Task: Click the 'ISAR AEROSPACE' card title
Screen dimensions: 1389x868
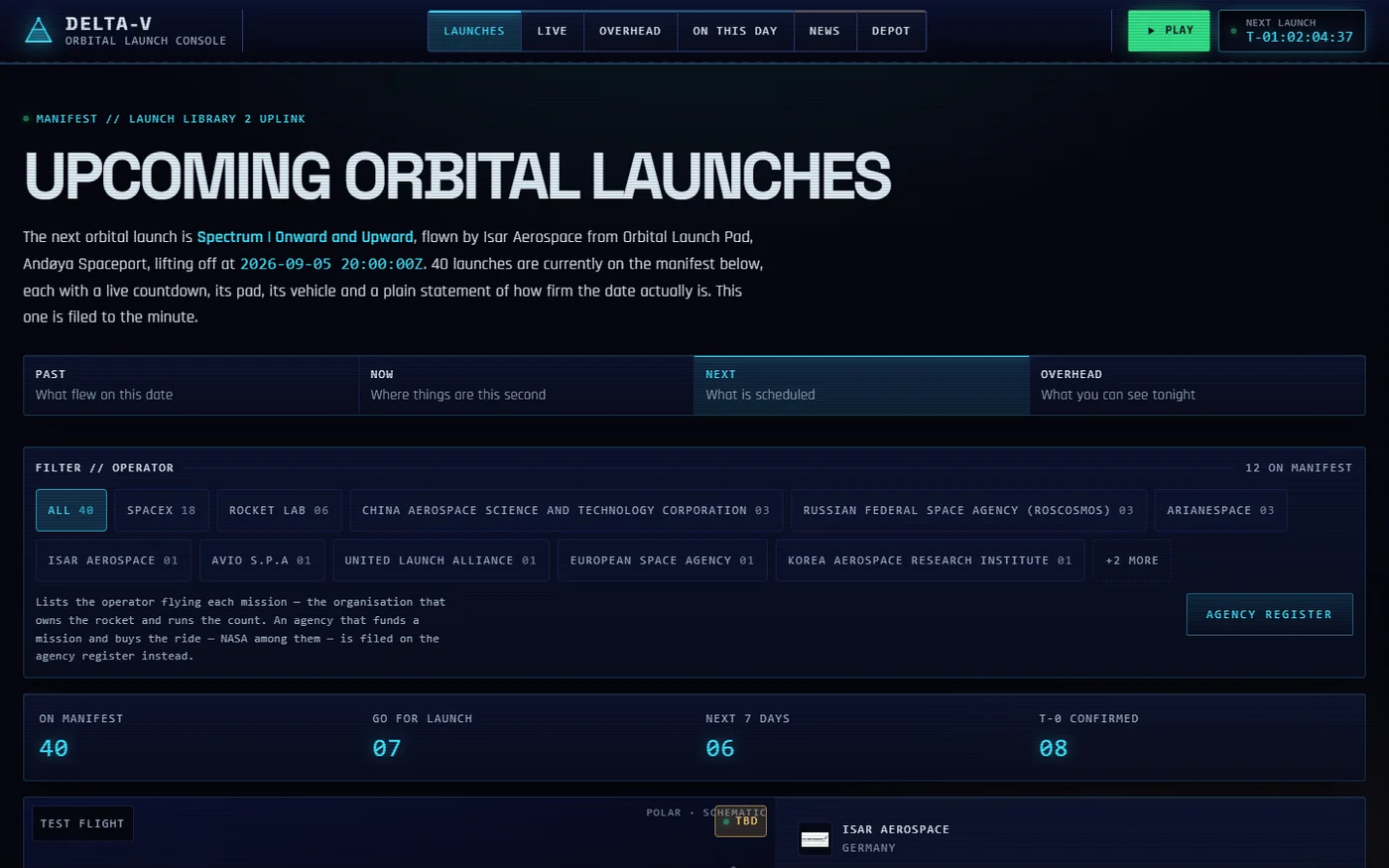Action: (896, 829)
